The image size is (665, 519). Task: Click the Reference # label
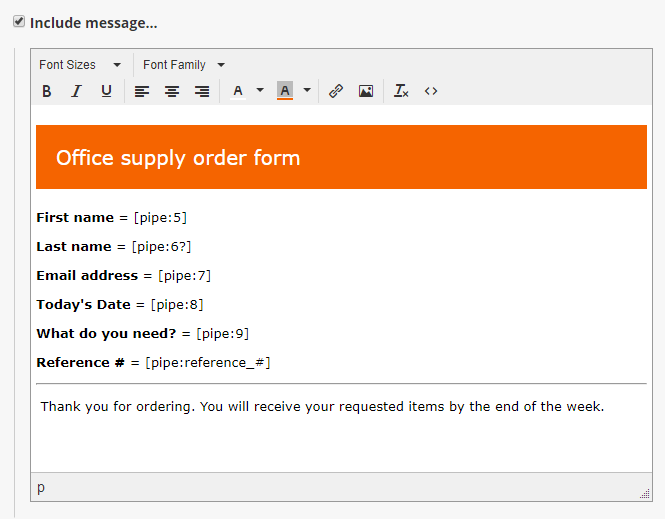pos(81,363)
